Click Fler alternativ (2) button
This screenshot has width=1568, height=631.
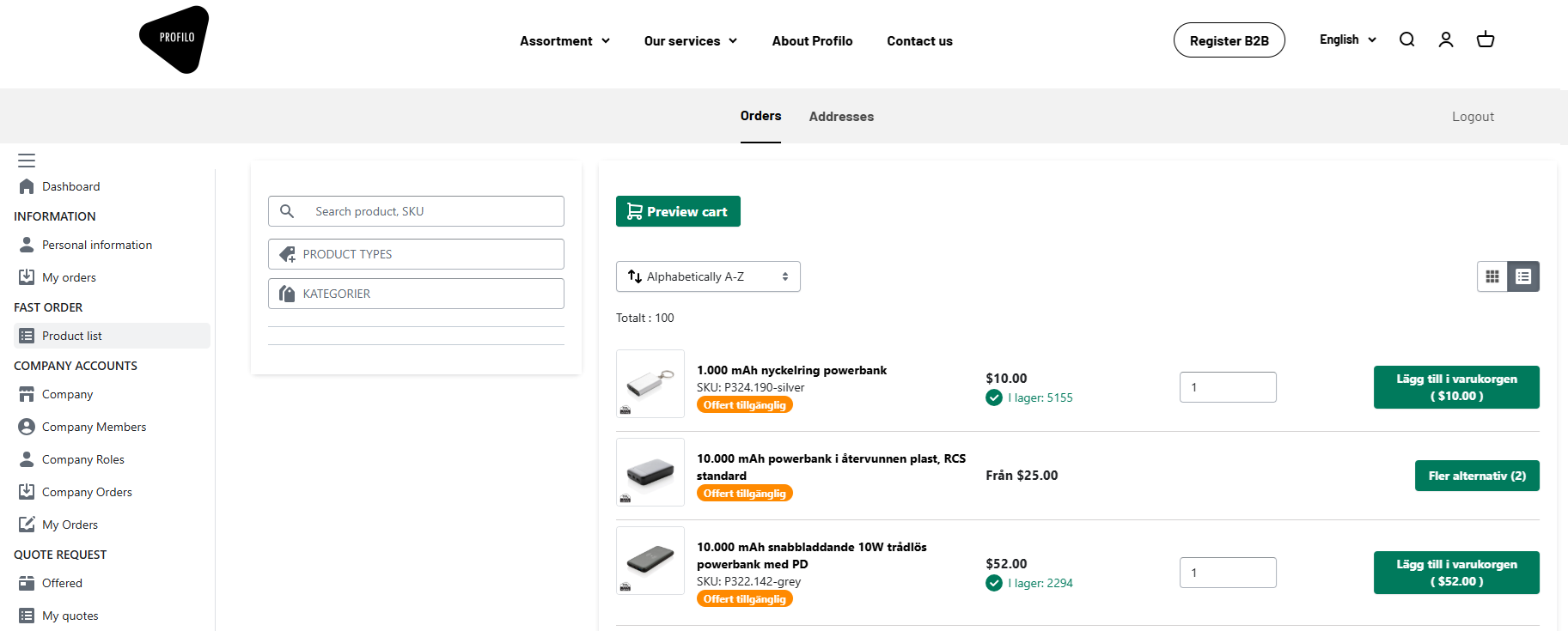click(1476, 476)
